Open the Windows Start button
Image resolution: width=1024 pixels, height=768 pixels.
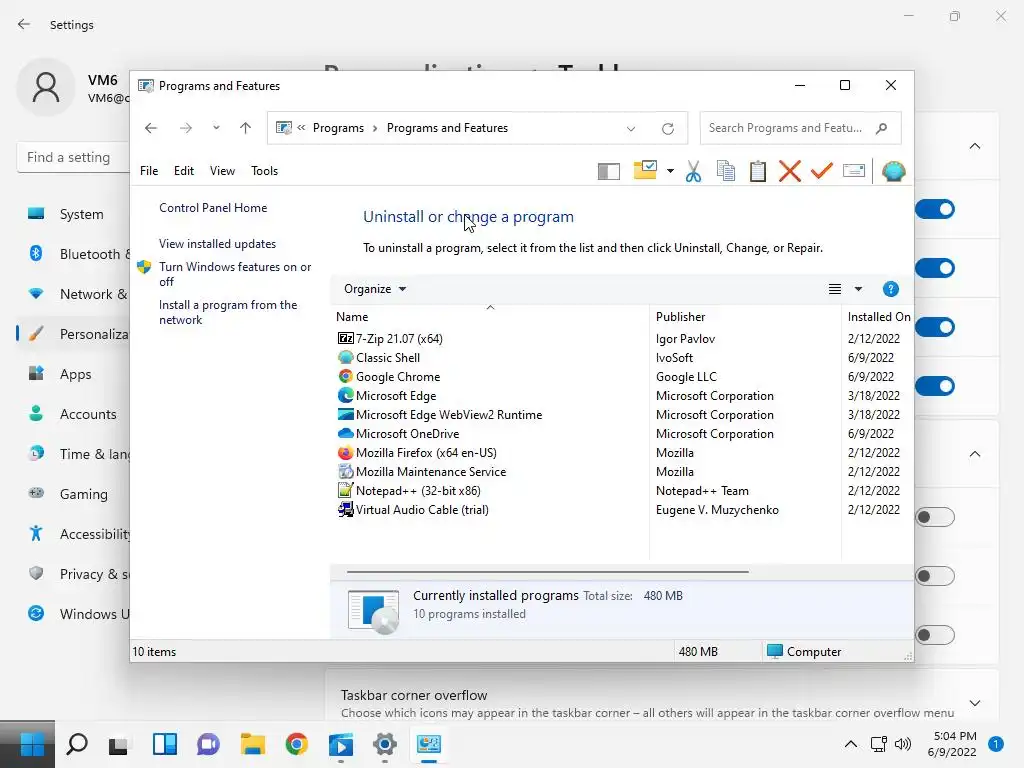31,744
